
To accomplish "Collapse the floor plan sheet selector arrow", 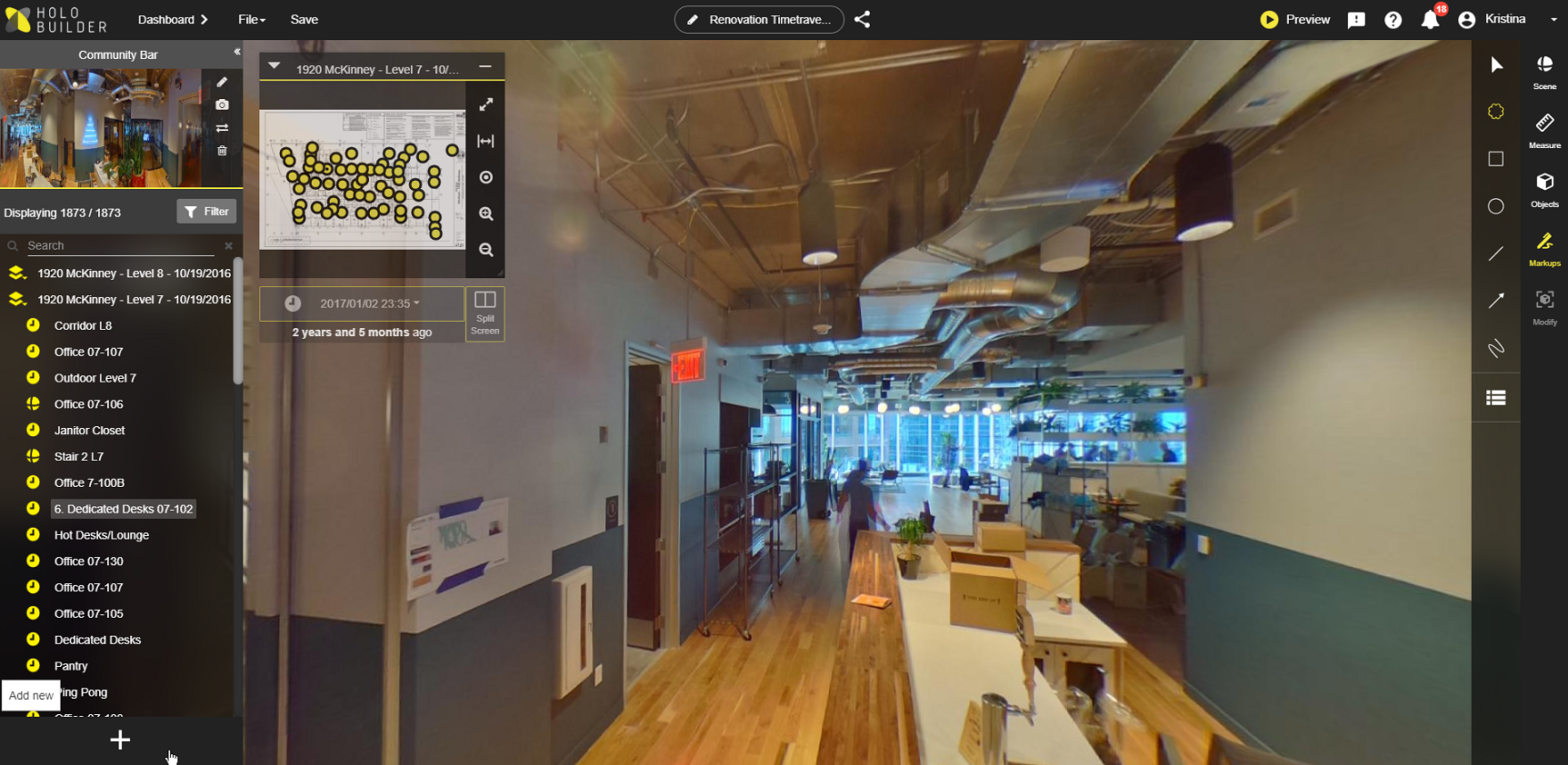I will [x=274, y=66].
